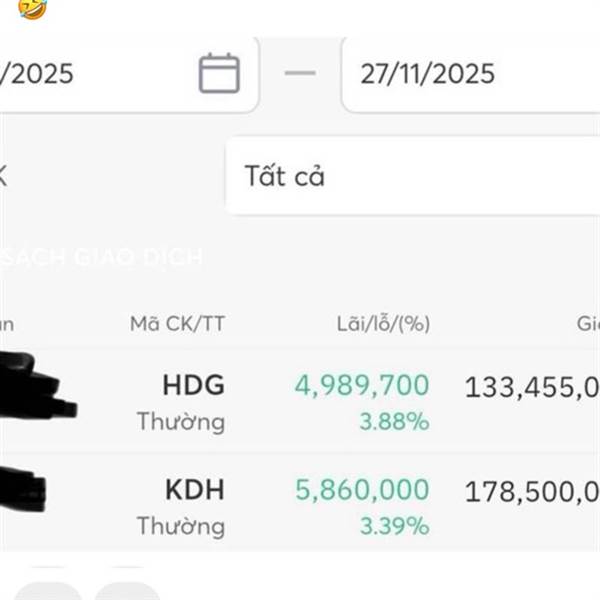Tap the first gray pill button at bottom
Viewport: 600px width, 600px height.
pyautogui.click(x=48, y=591)
